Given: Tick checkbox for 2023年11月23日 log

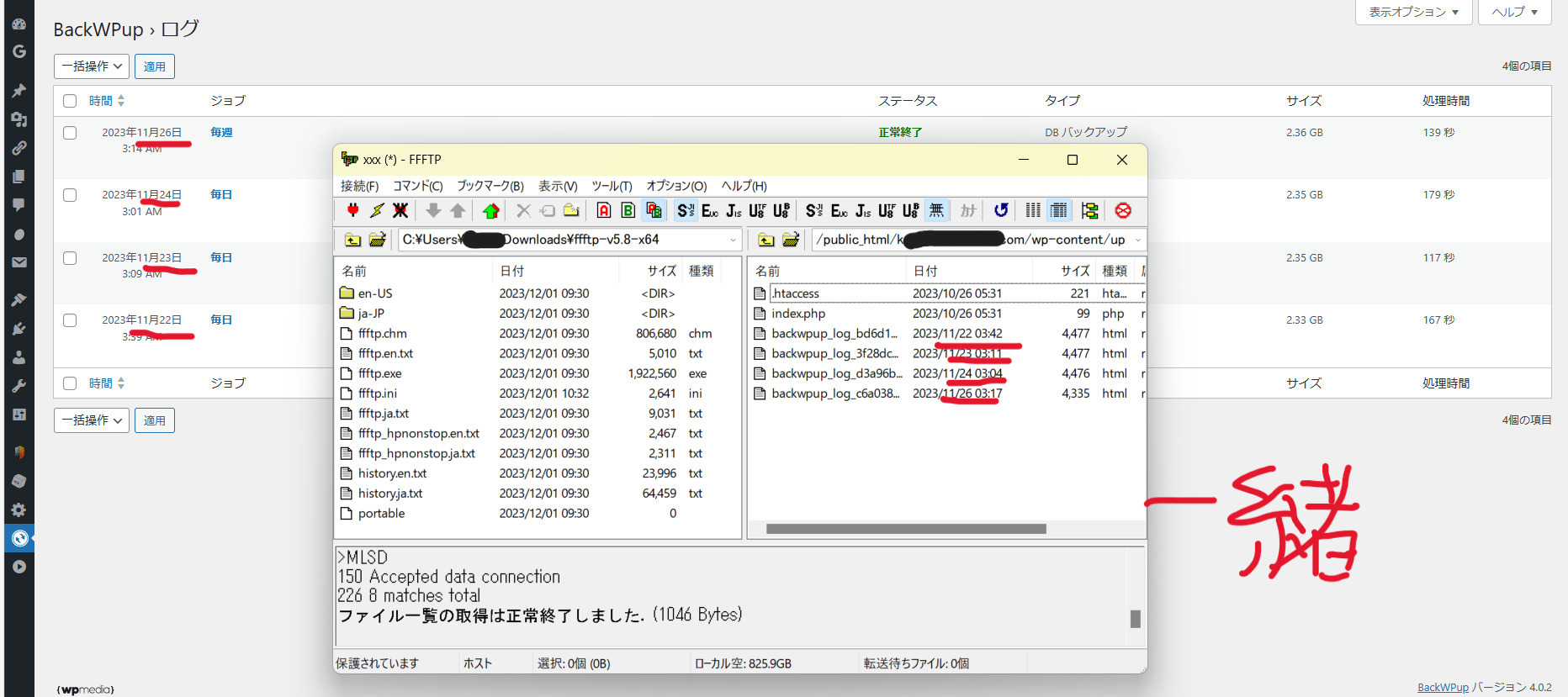Looking at the screenshot, I should coord(70,258).
